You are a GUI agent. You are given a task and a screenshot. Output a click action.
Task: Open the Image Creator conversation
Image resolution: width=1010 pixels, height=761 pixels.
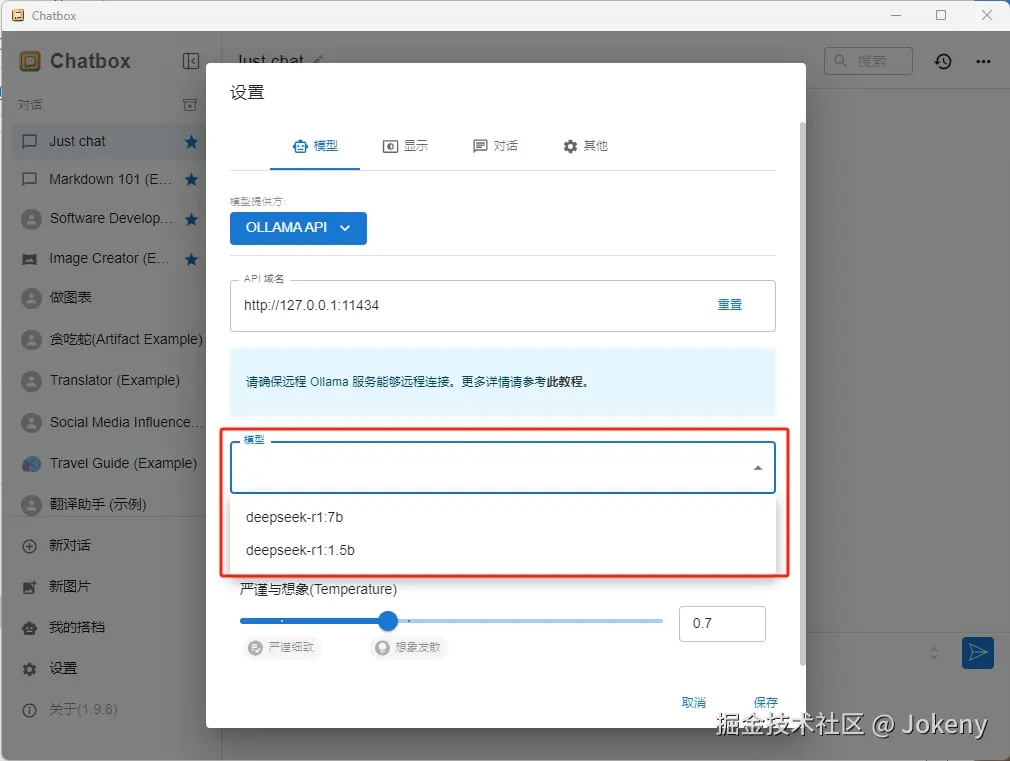pos(110,258)
